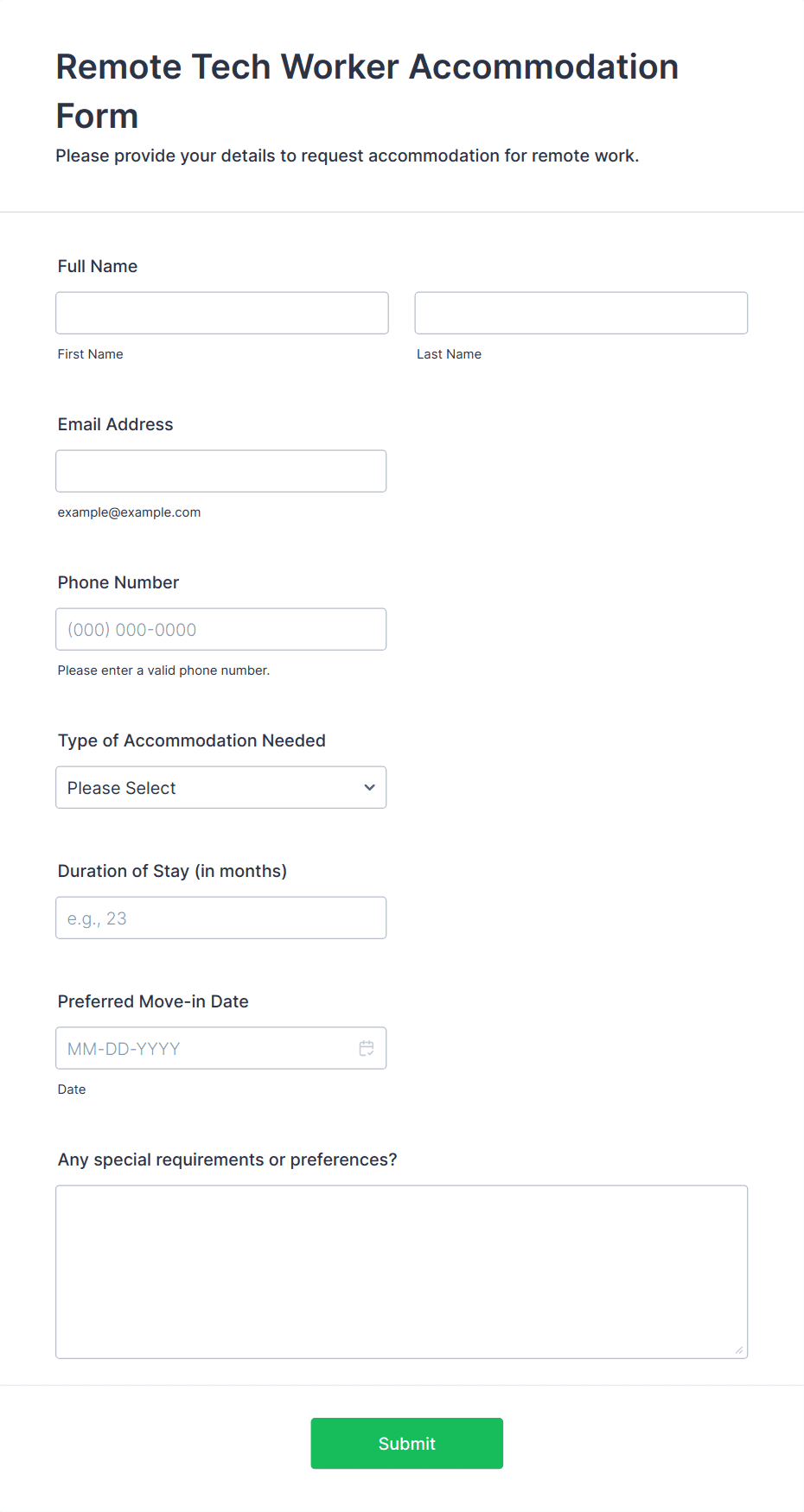This screenshot has height=1512, width=804.
Task: Click the First Name sublabel
Action: (90, 354)
